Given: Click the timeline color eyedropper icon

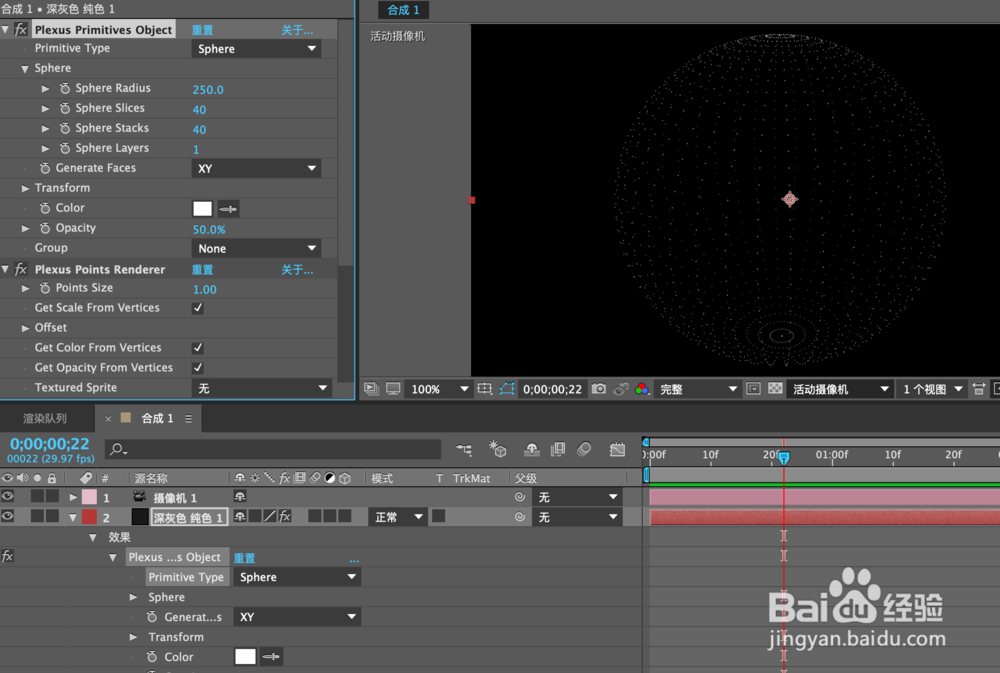Looking at the screenshot, I should coord(270,656).
